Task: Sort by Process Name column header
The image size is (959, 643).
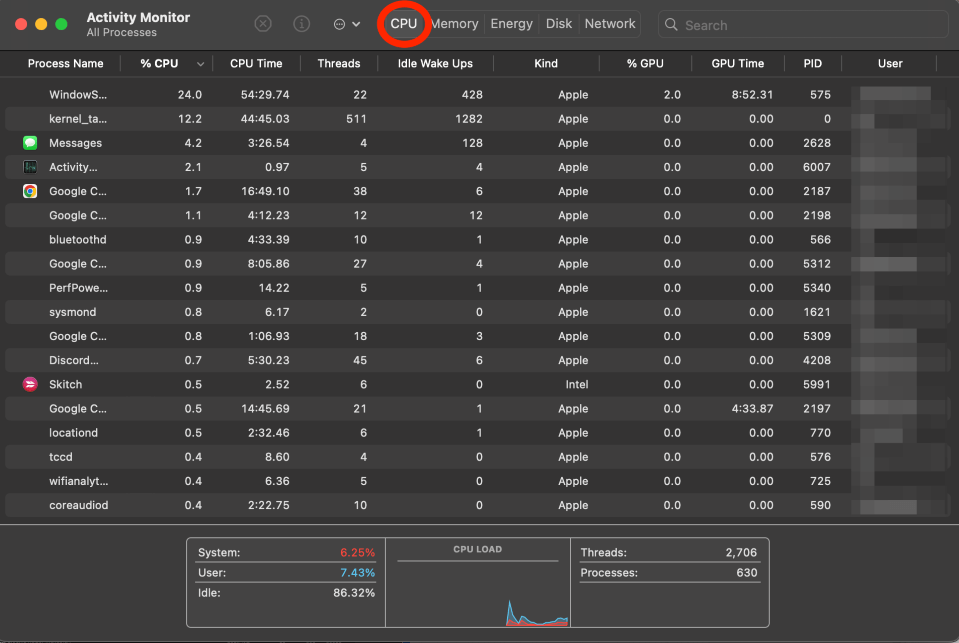Action: 65,64
